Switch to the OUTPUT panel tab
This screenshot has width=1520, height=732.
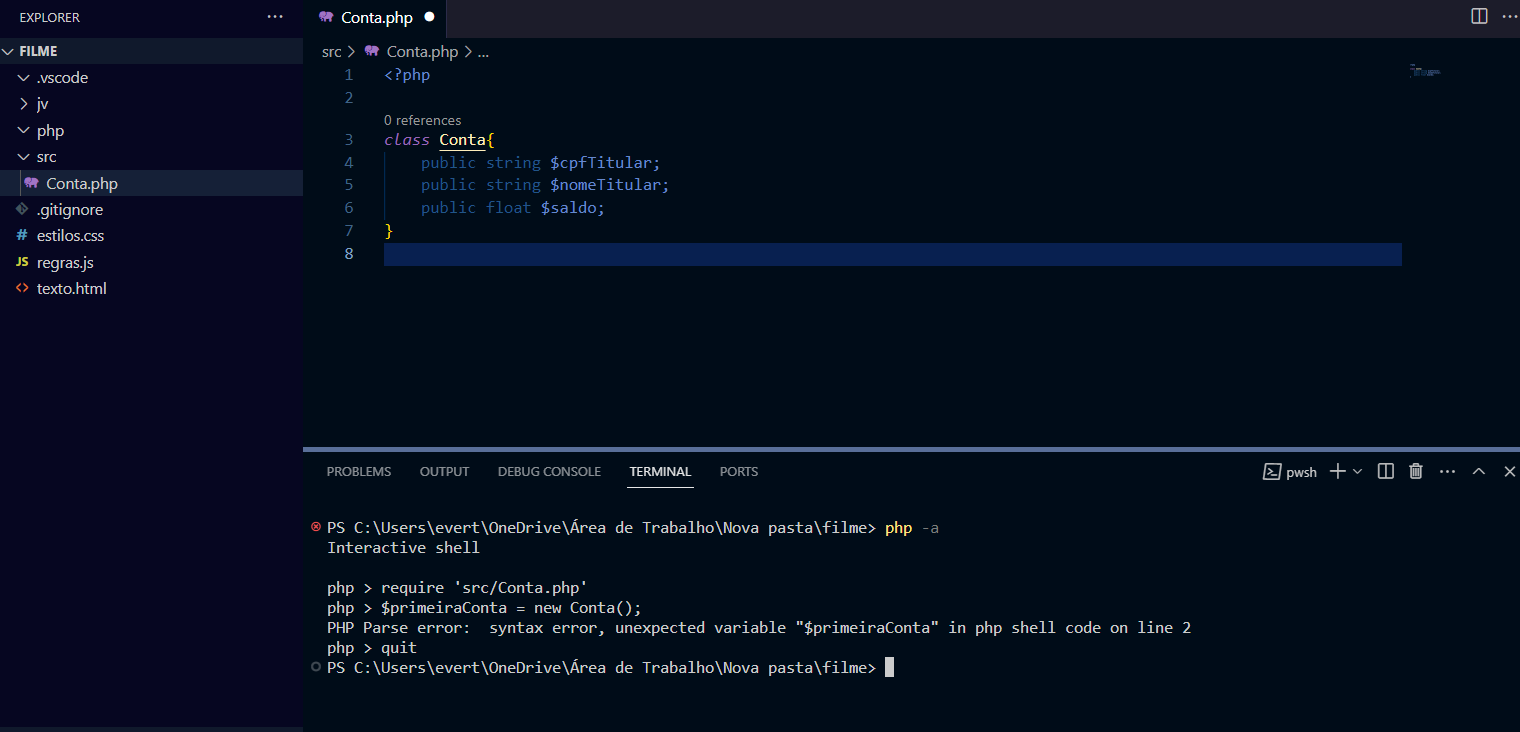pos(444,472)
